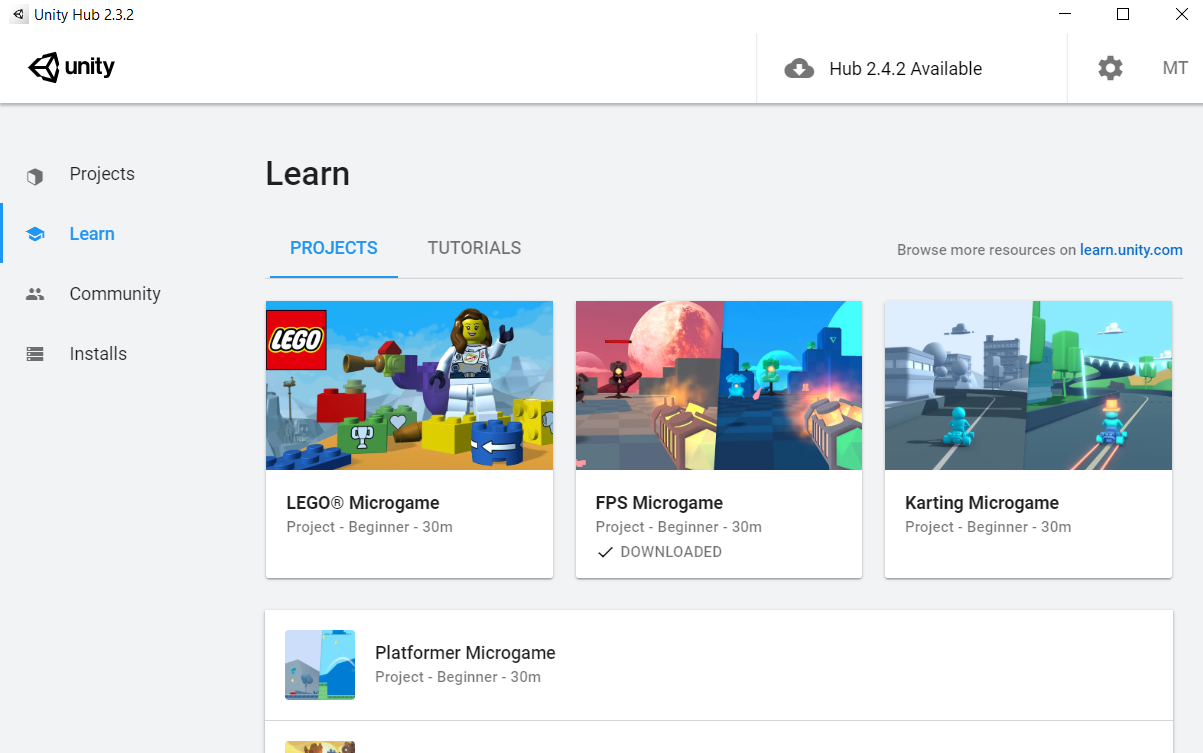
Task: Open the Karting Microgame thumbnail
Action: pos(1028,385)
